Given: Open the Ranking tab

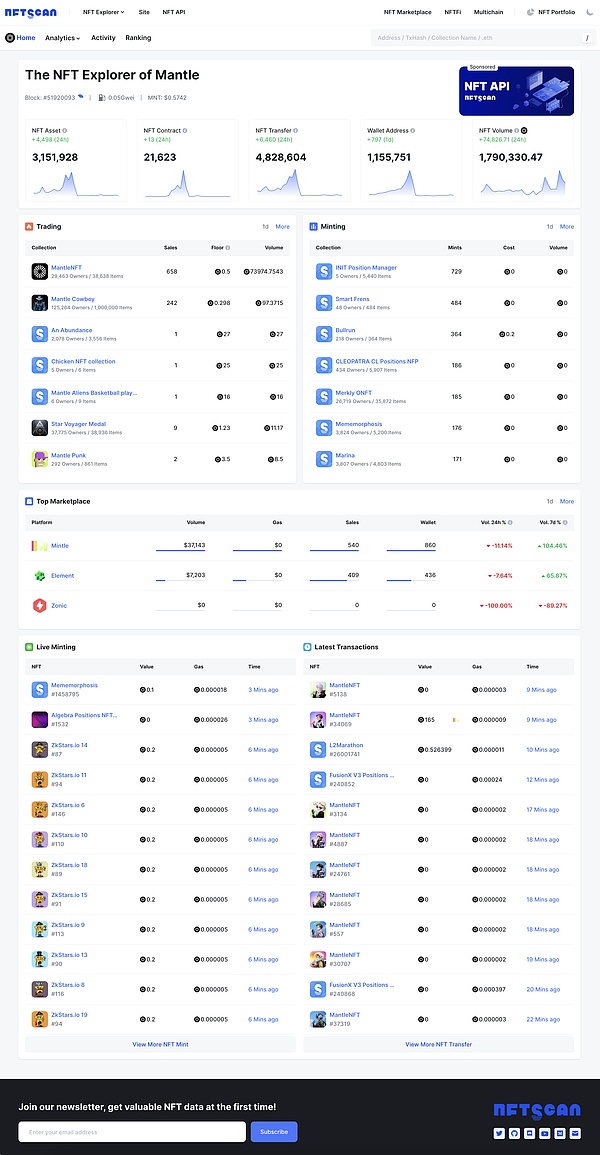Looking at the screenshot, I should pos(138,38).
